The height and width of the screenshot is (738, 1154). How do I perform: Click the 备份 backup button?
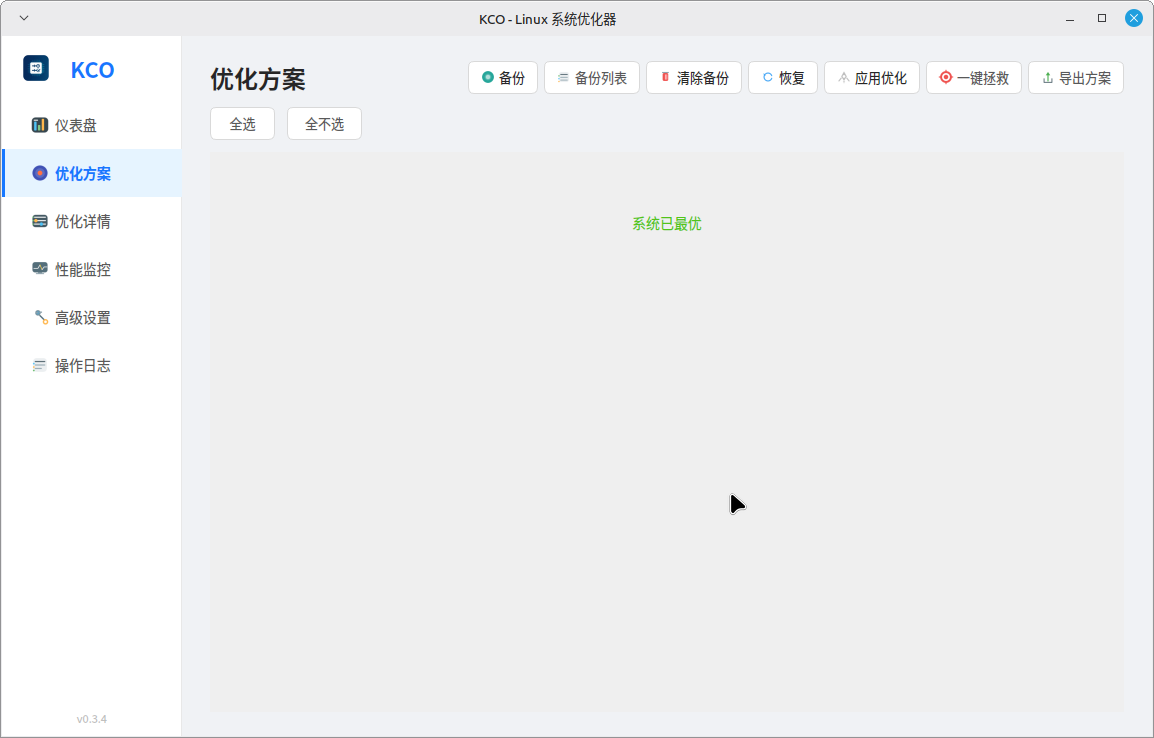click(503, 78)
